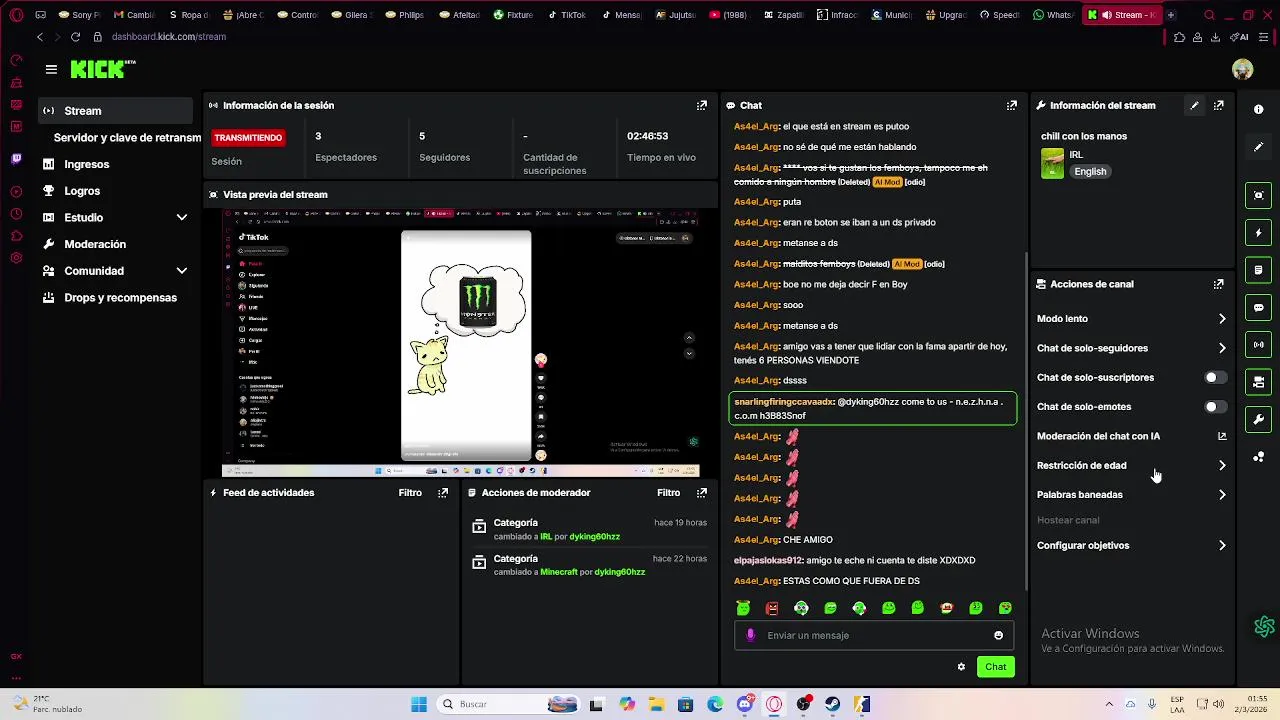Pop out the Información de la sesión panel
Image resolution: width=1280 pixels, height=720 pixels.
tap(702, 105)
